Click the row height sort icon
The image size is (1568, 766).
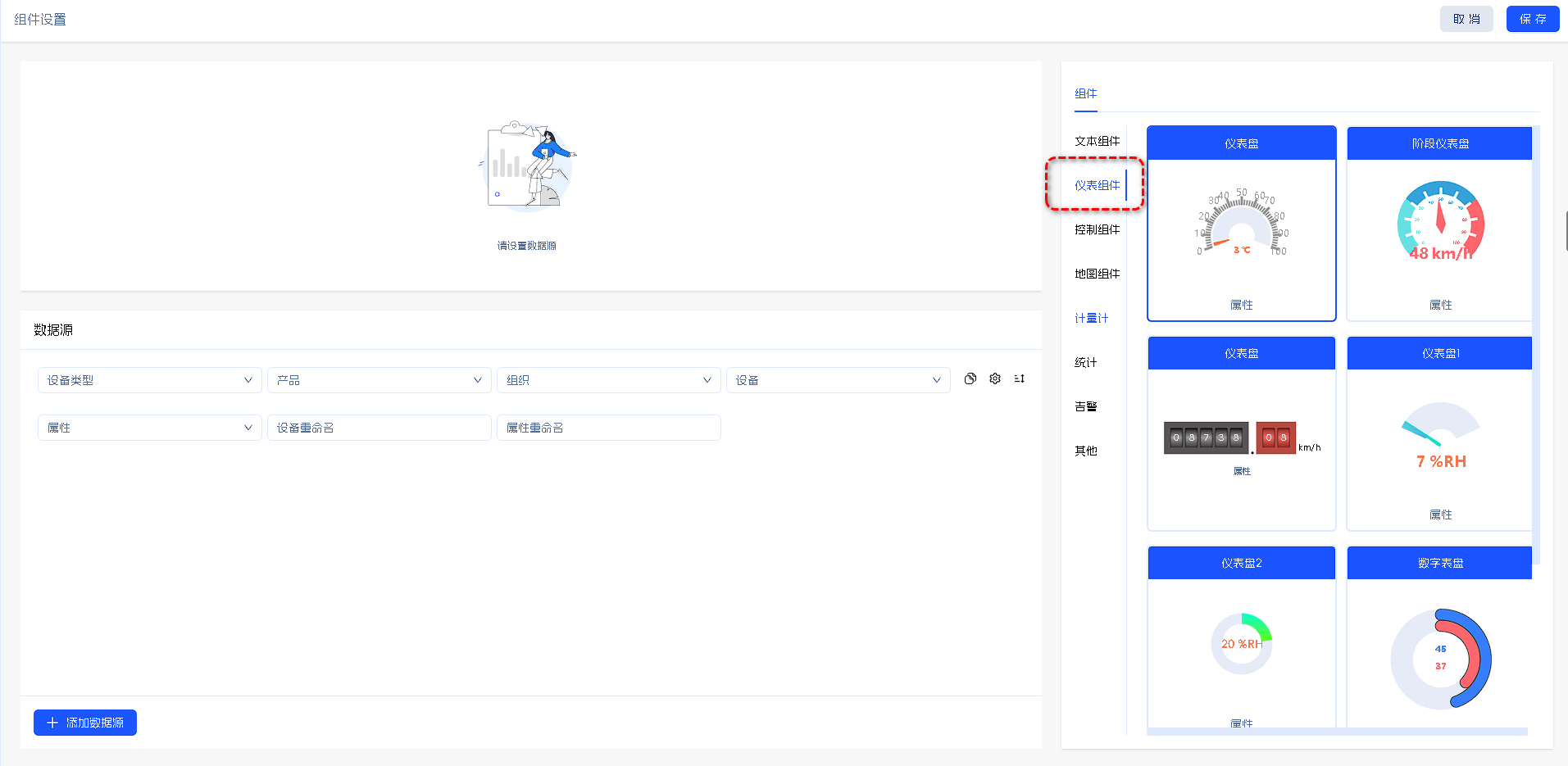coord(1020,378)
